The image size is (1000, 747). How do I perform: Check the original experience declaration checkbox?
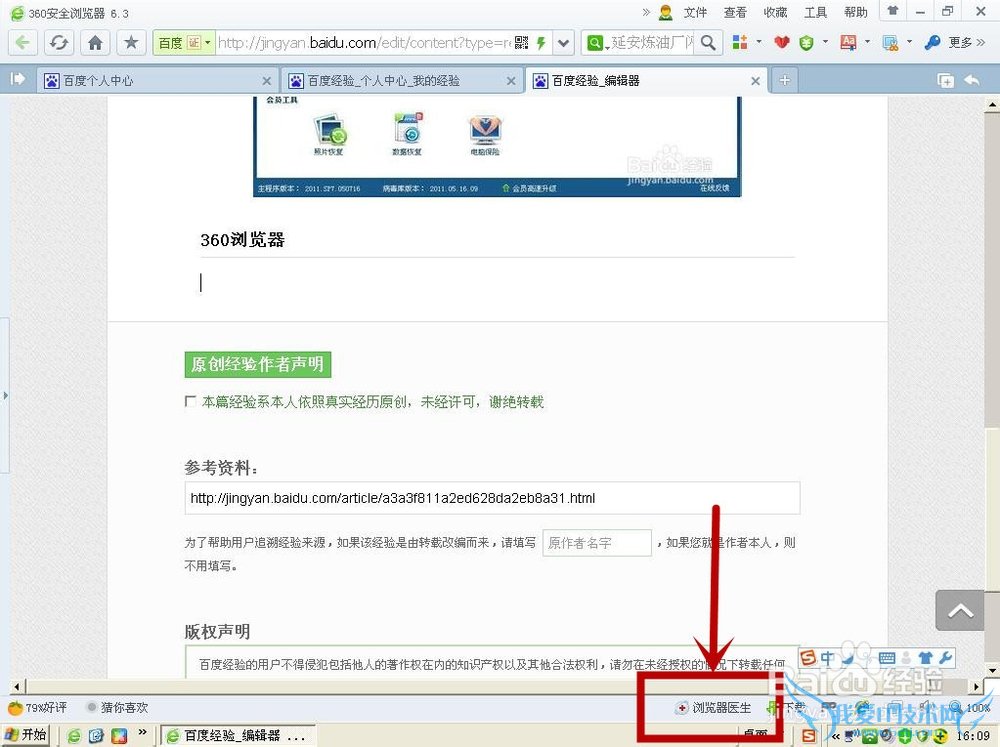tap(190, 401)
